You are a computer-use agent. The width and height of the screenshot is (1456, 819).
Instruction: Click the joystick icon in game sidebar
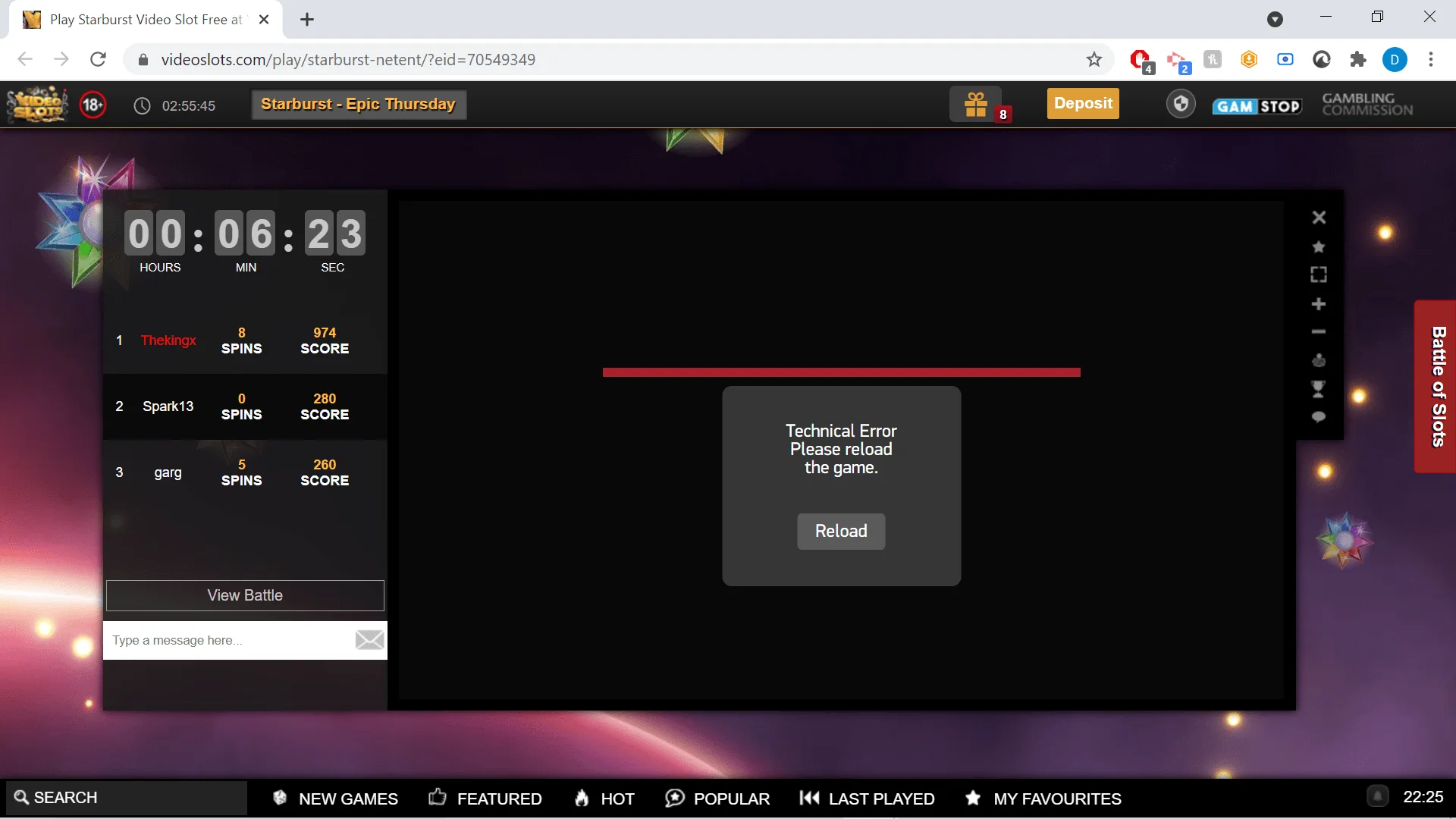(x=1319, y=360)
